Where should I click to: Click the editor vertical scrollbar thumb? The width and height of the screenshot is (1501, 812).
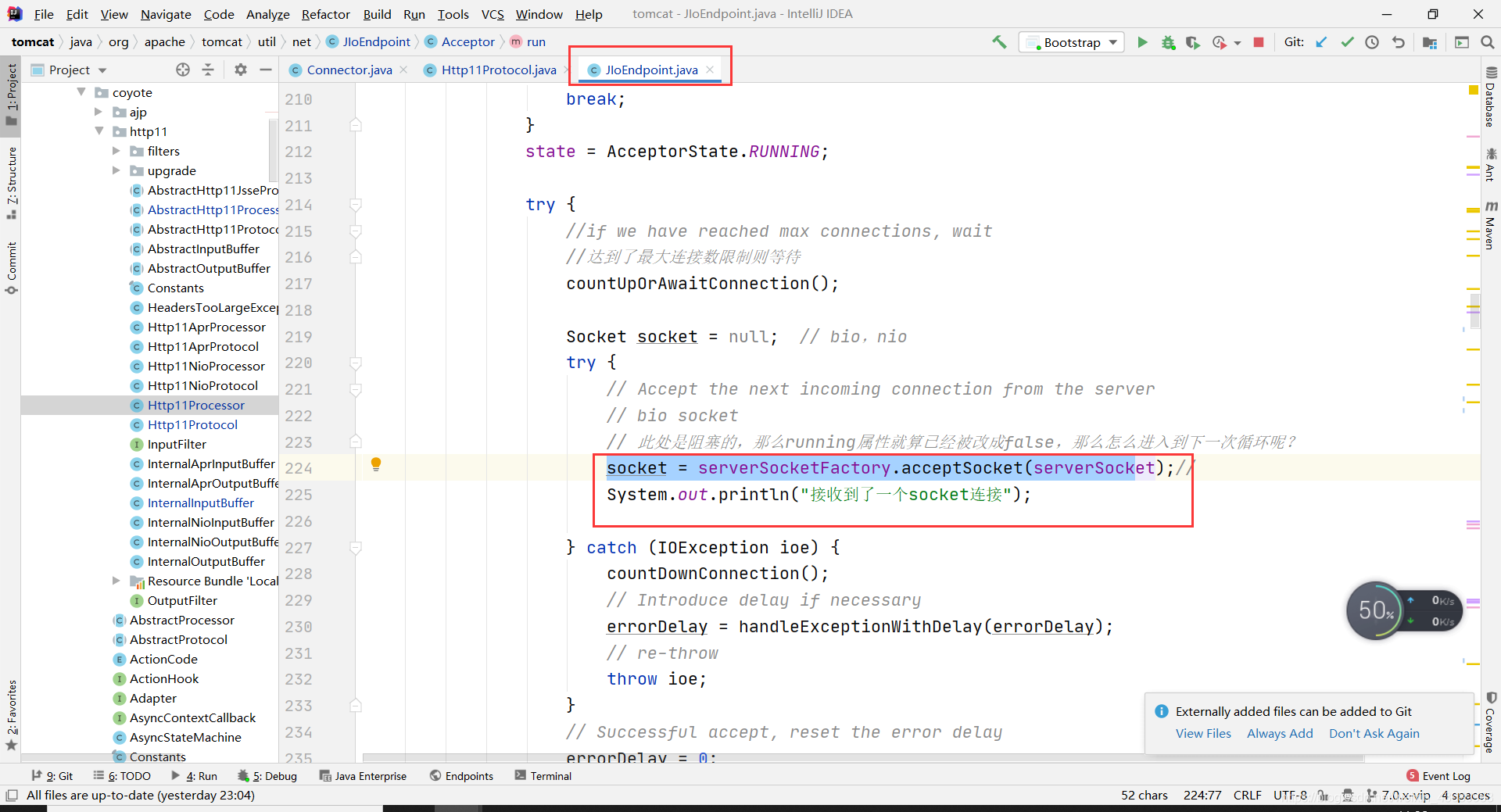click(x=1474, y=309)
